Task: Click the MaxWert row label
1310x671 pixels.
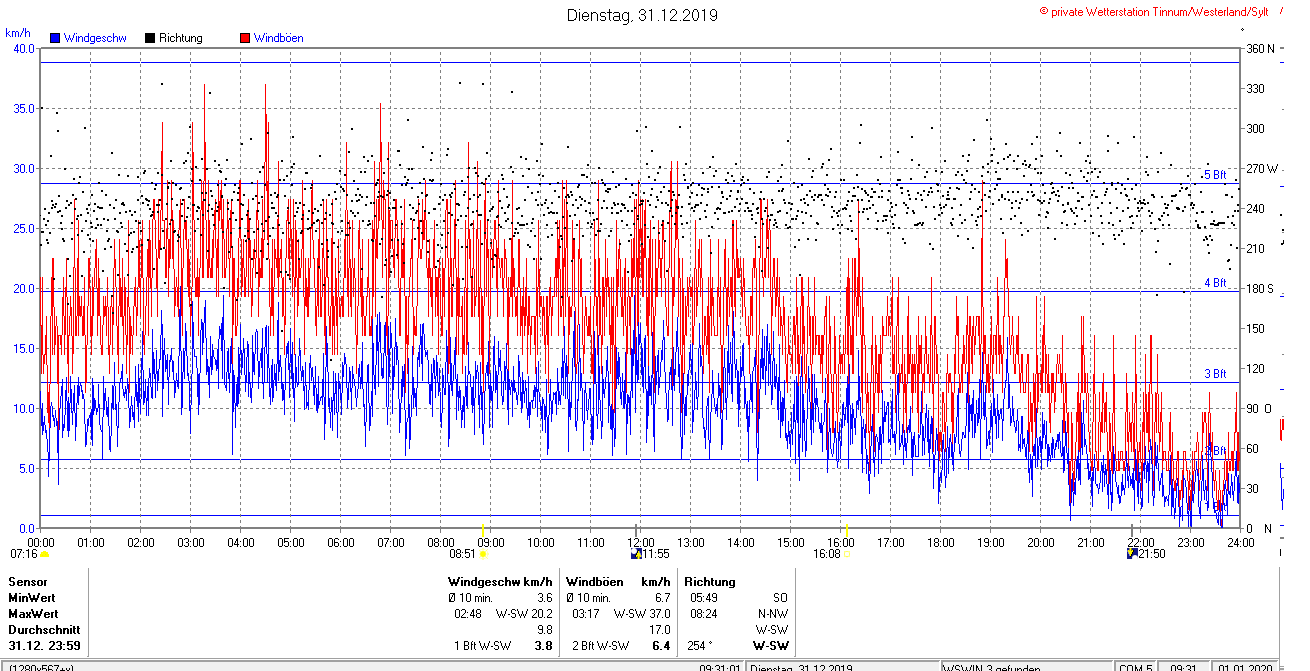Action: (34, 614)
